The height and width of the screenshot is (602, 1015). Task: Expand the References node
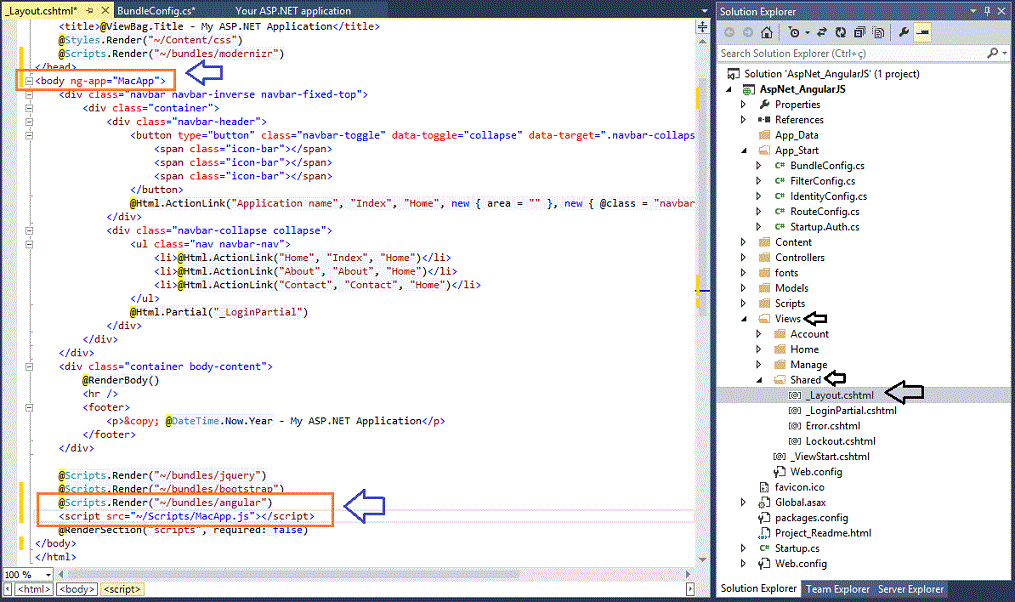743,120
